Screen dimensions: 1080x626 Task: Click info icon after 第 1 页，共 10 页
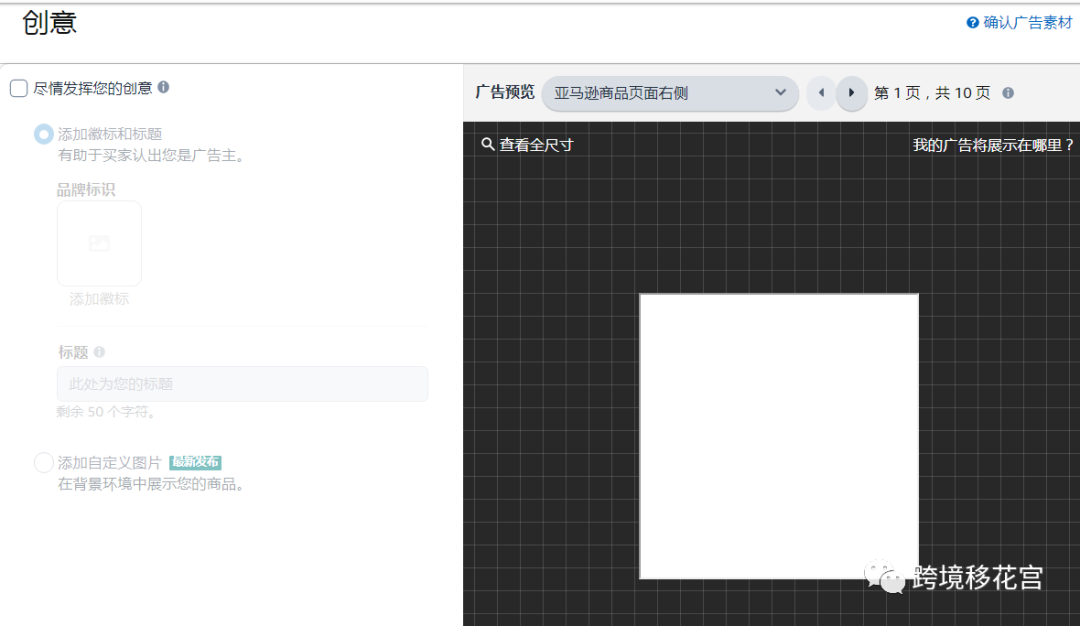point(1008,93)
